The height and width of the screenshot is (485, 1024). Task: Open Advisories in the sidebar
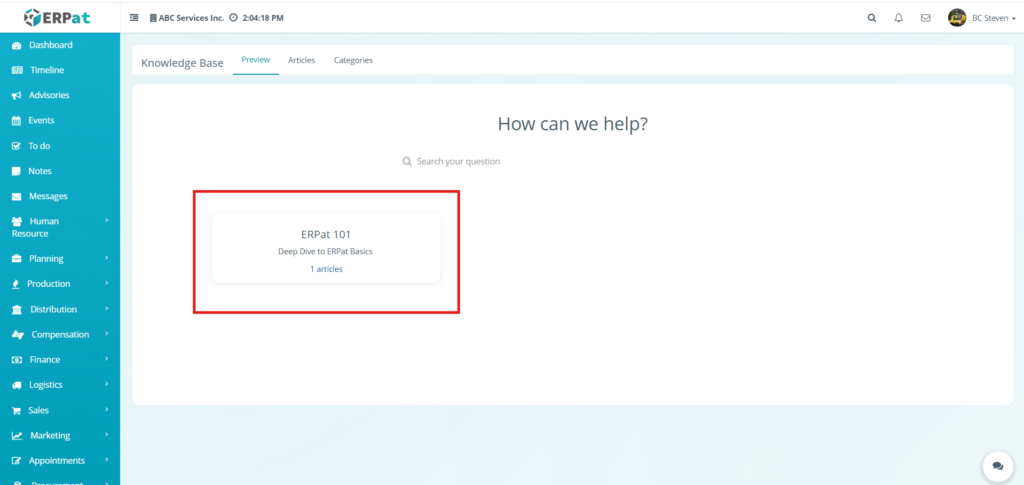click(49, 95)
